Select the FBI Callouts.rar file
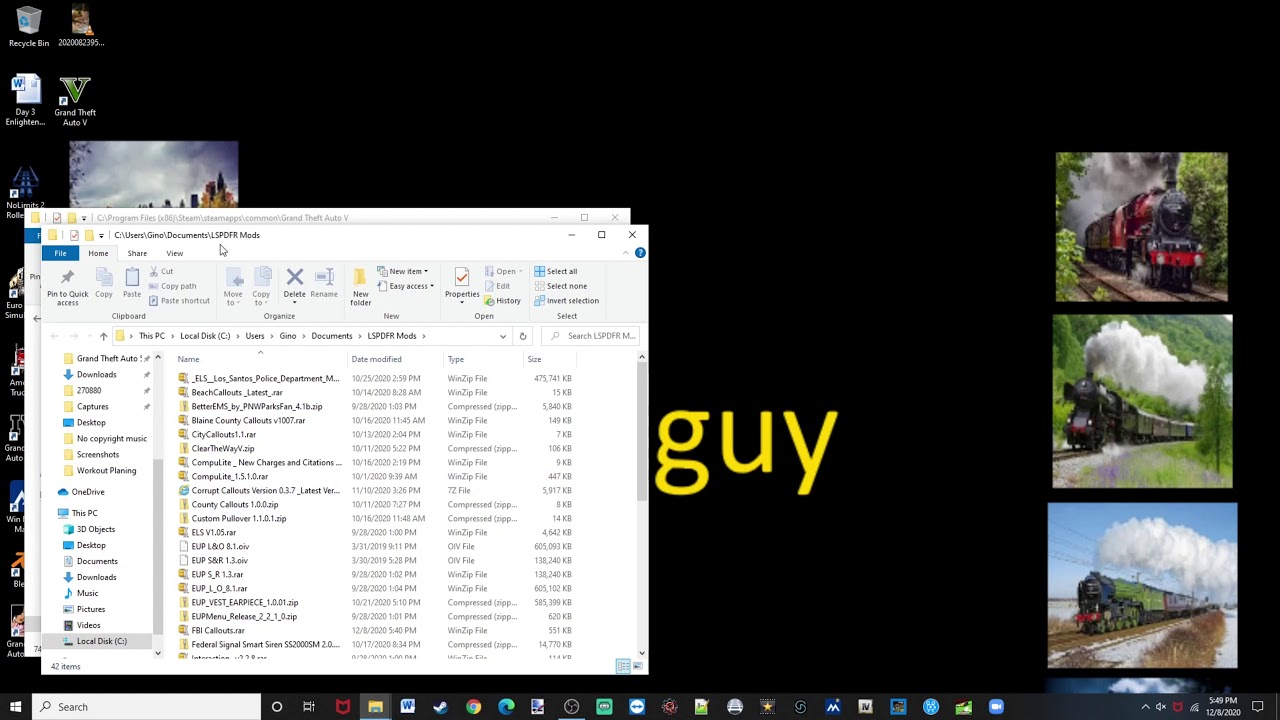This screenshot has width=1280, height=720. (218, 630)
